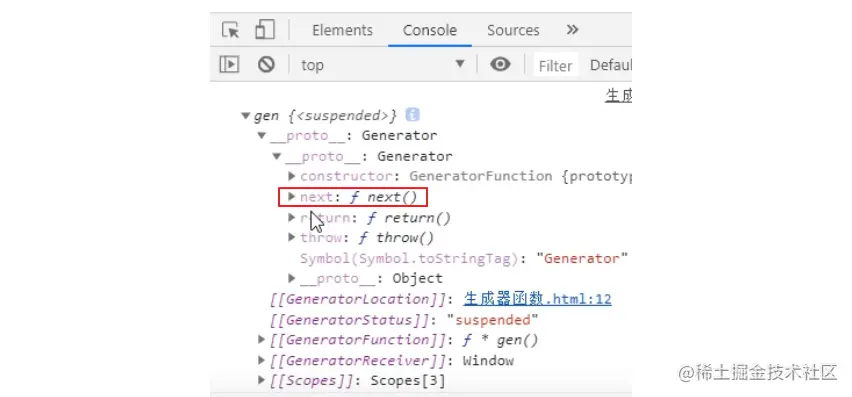Viewport: 852px width, 397px height.
Task: Create live expression with eye icon
Action: click(x=500, y=65)
